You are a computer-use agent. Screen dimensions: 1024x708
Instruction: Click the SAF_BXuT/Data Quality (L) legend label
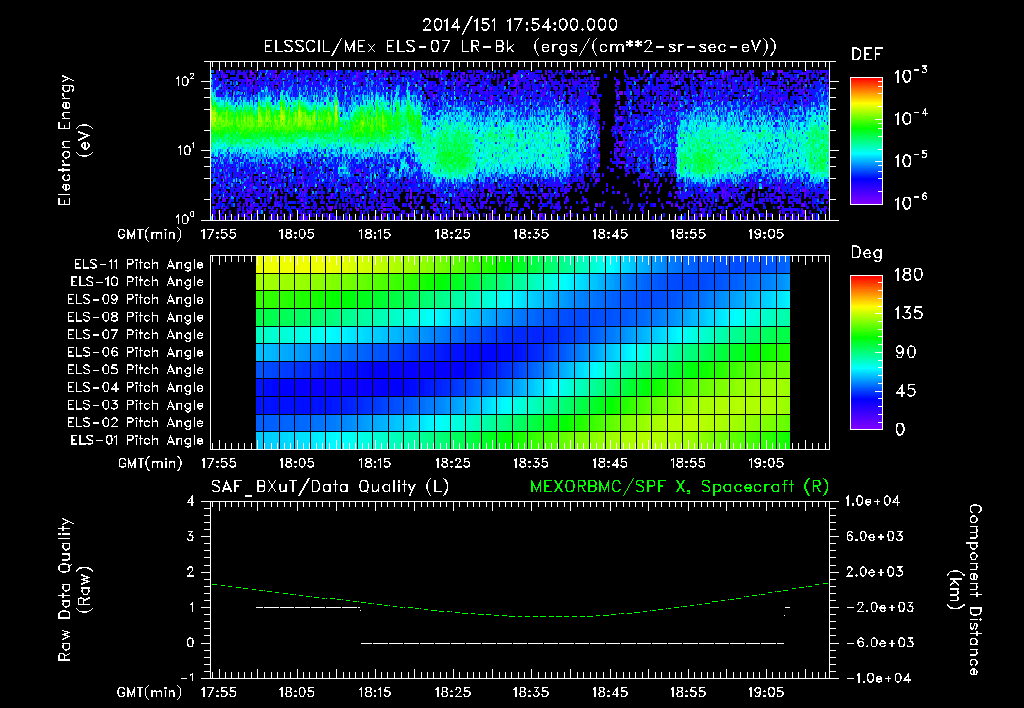coord(330,487)
